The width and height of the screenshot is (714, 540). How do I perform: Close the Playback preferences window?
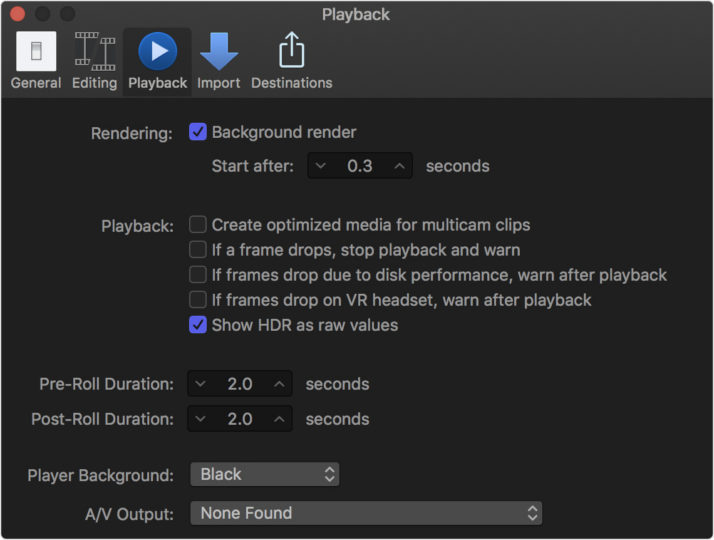tap(17, 14)
